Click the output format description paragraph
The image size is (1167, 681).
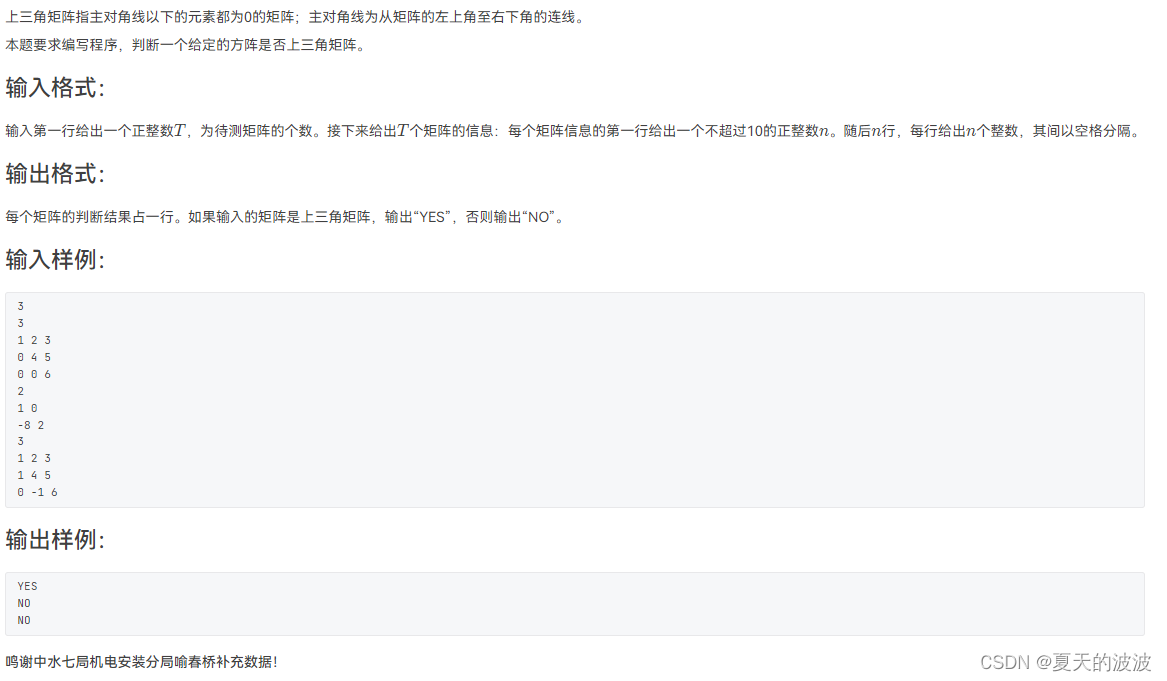pos(287,217)
